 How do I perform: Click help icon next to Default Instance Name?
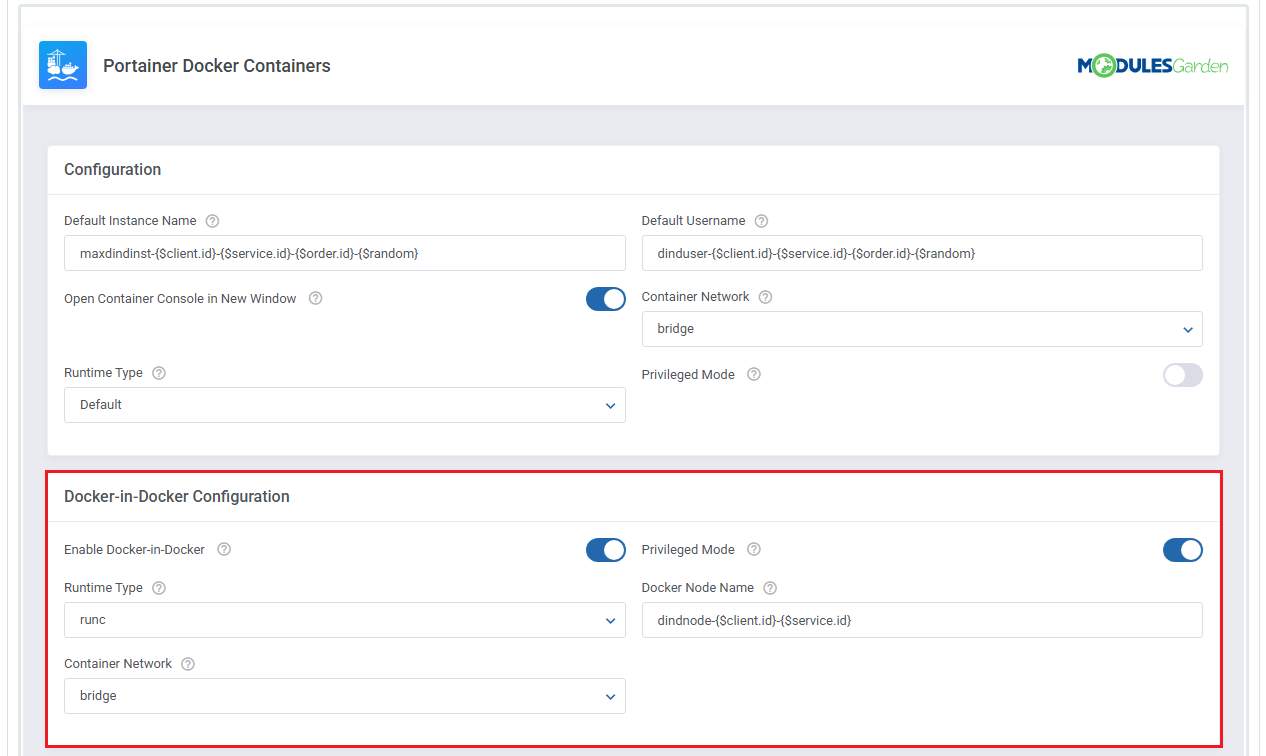pyautogui.click(x=212, y=221)
